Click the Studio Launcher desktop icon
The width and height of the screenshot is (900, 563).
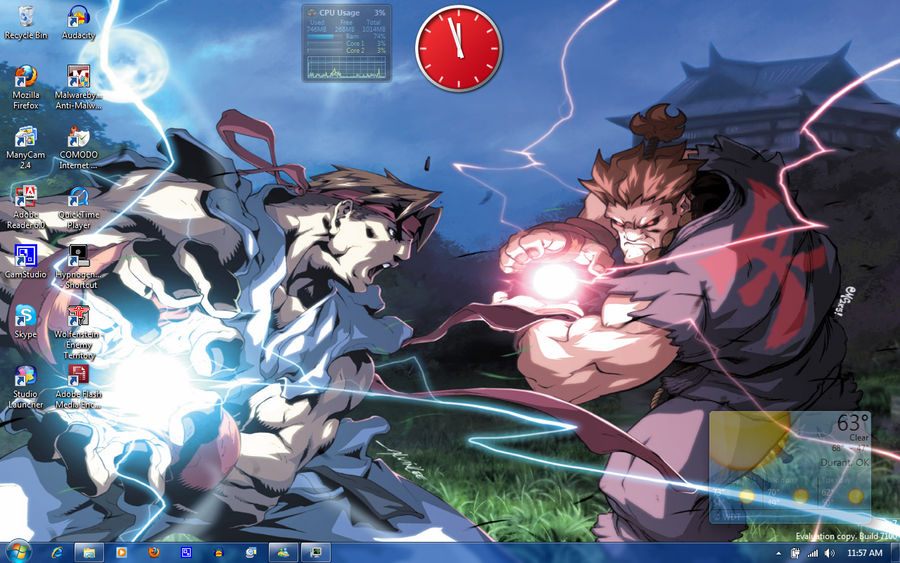point(26,387)
